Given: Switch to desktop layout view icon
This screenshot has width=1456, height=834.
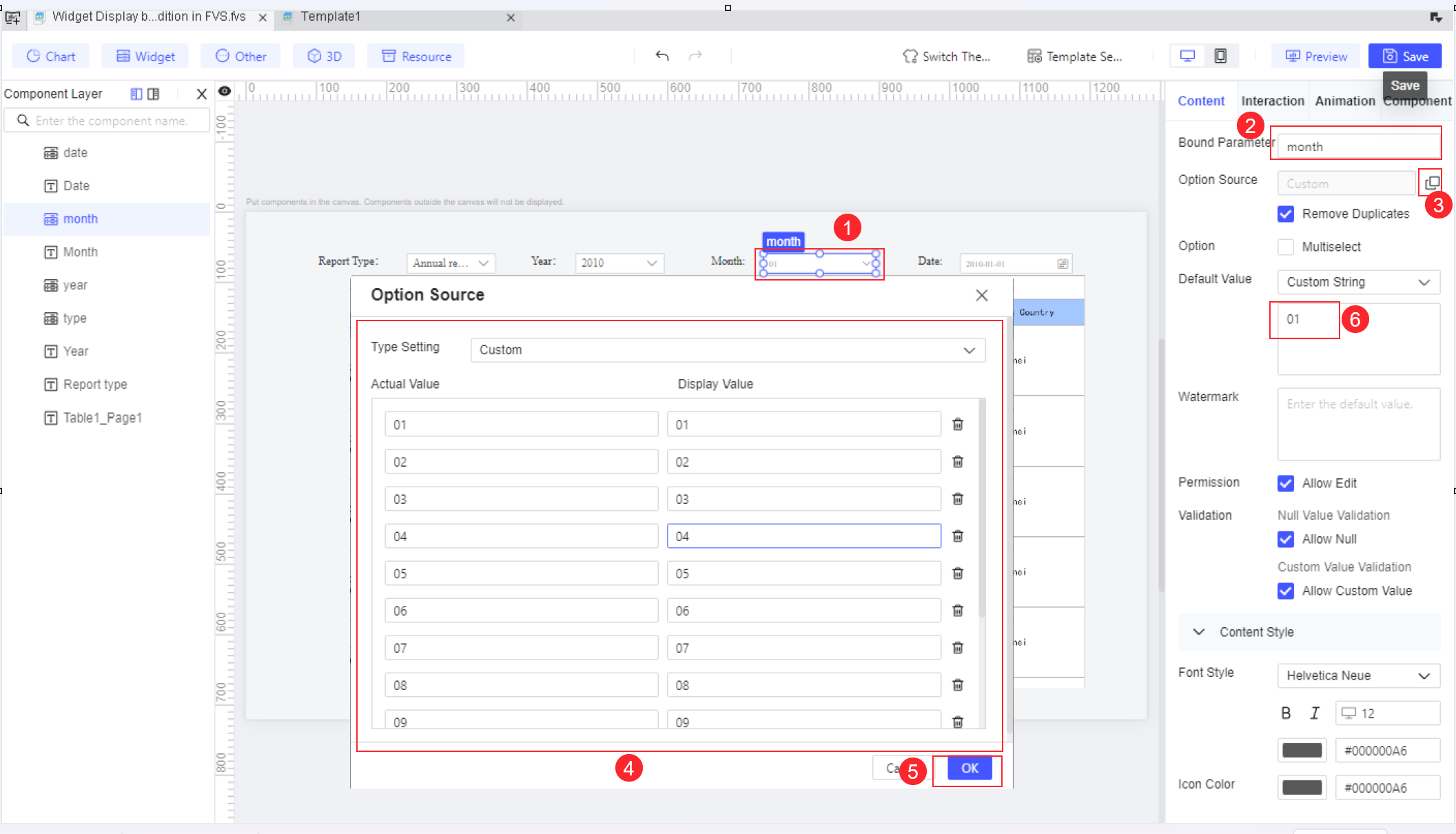Looking at the screenshot, I should (x=1187, y=56).
